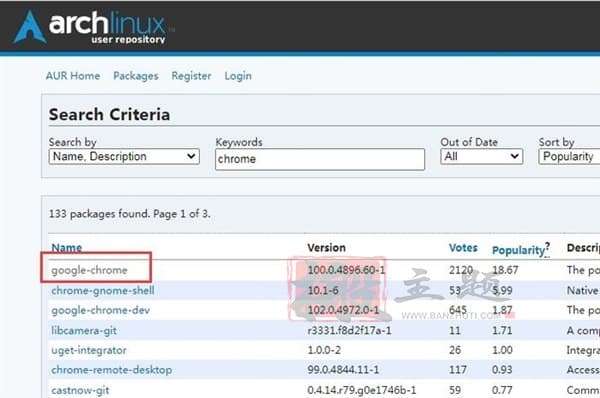Open the AUR Home link
Screen dimensions: 600x398
[73, 76]
